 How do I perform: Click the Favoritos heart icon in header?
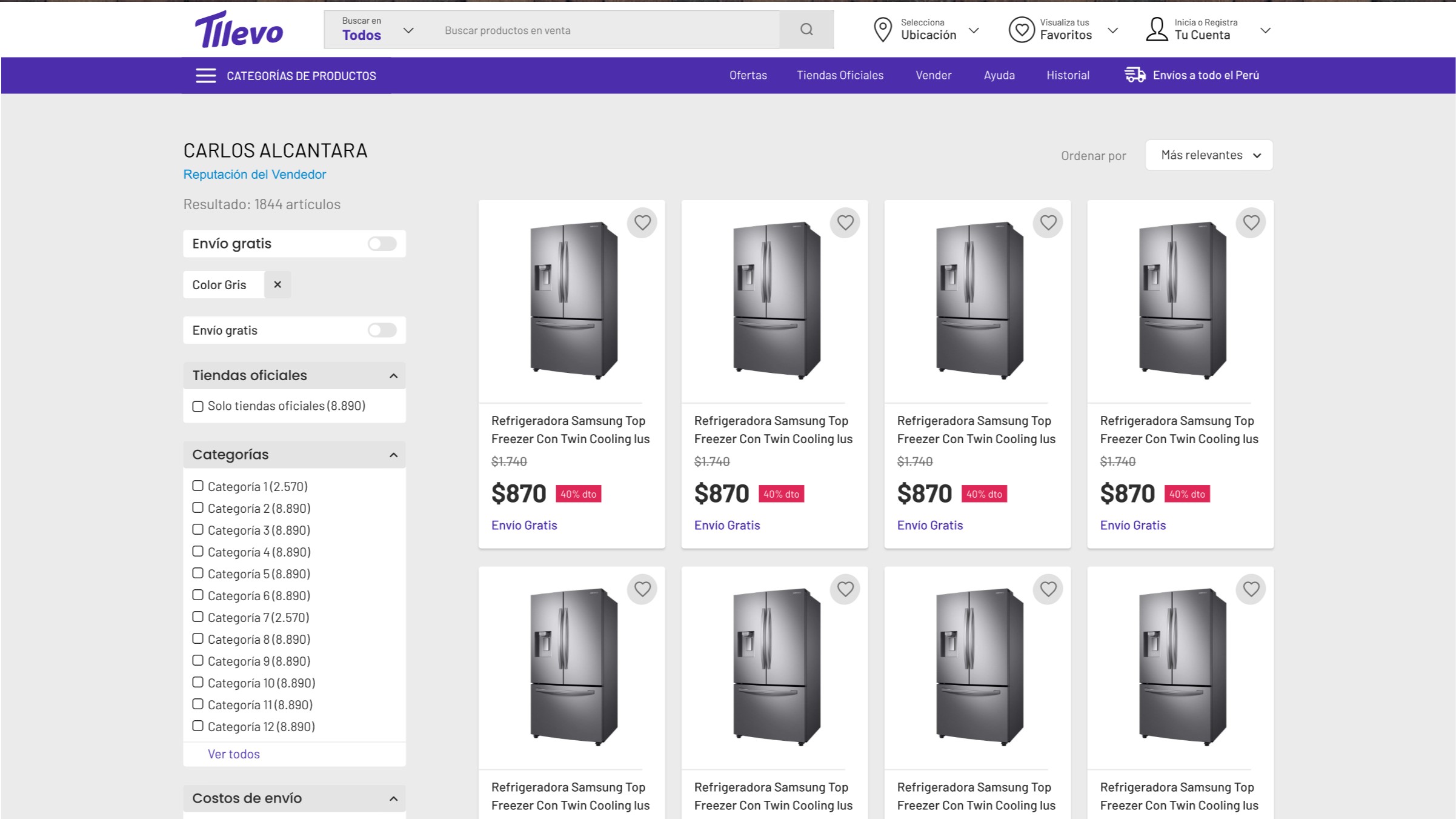(x=1022, y=30)
